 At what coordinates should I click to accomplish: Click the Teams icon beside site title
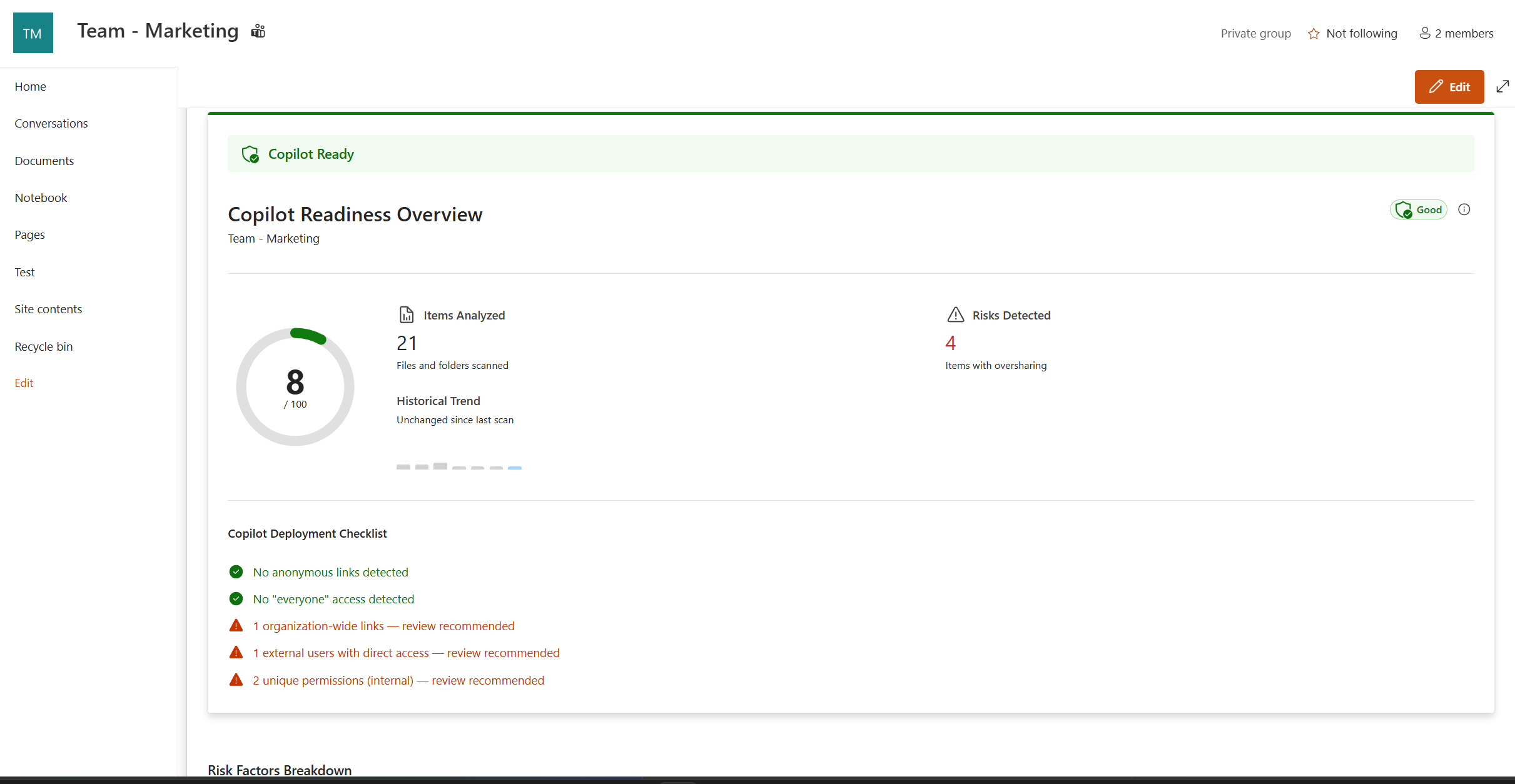(258, 31)
